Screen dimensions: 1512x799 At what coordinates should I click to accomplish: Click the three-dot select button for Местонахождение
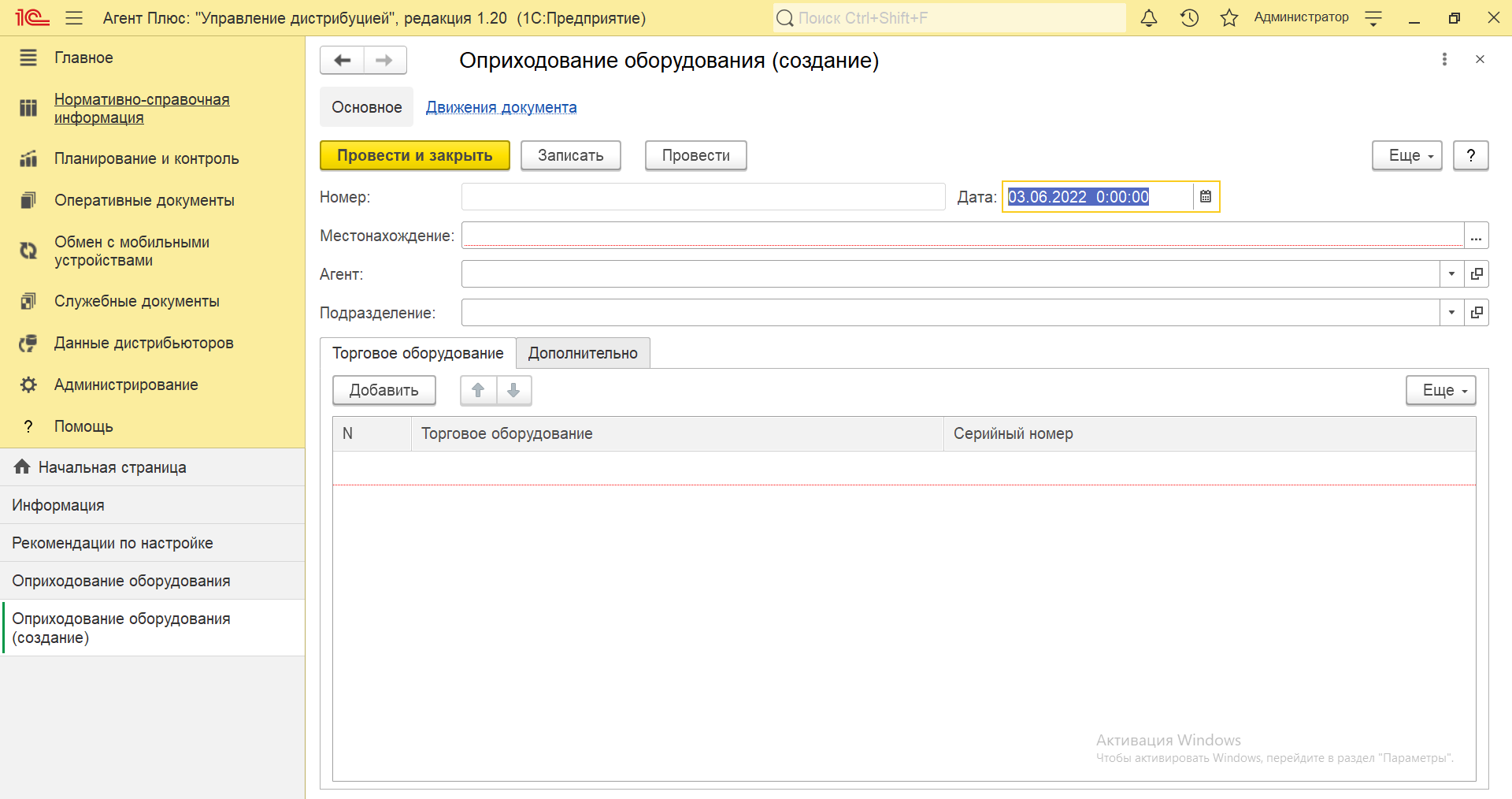(1476, 236)
